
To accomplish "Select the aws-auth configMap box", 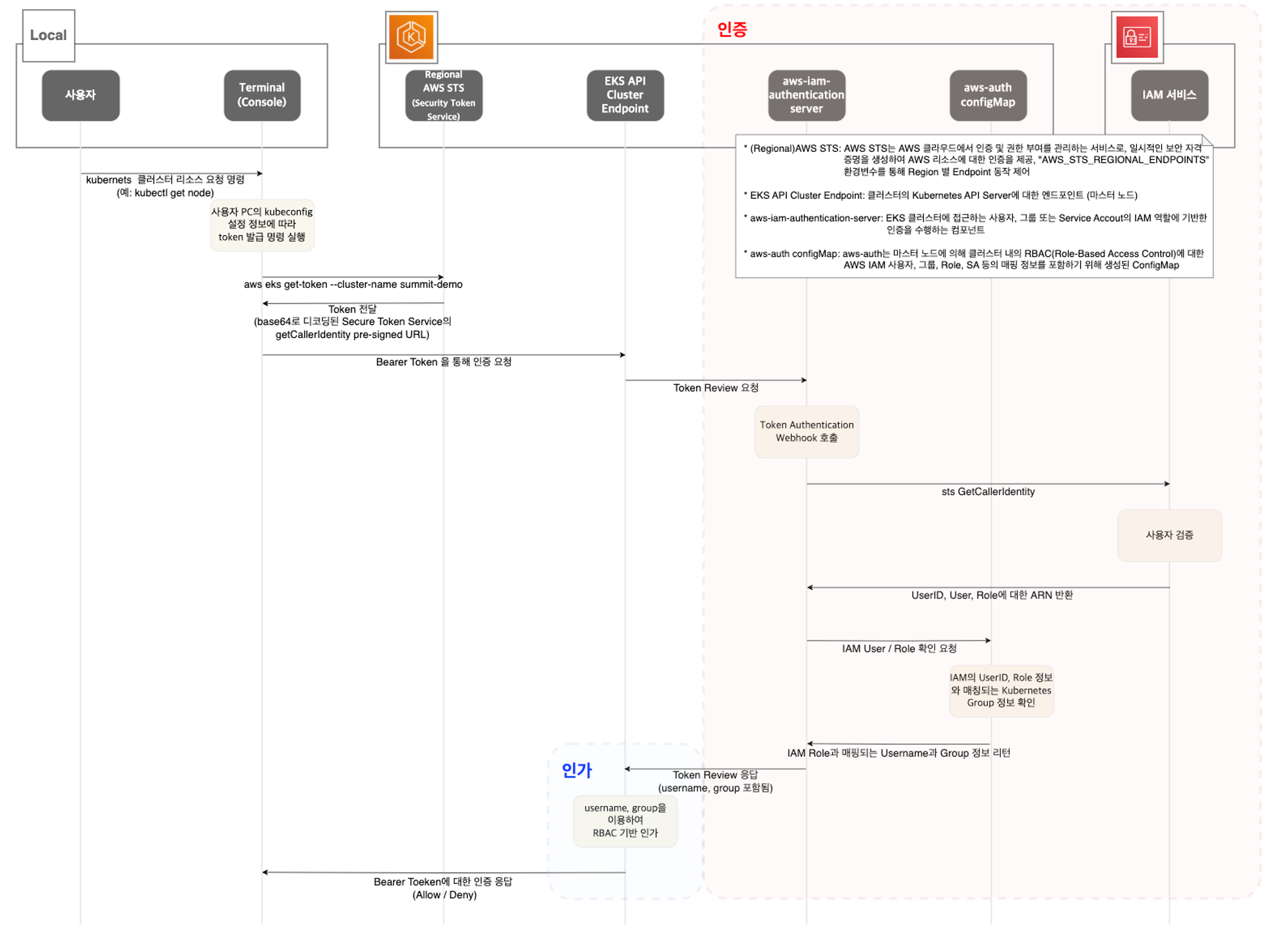I will 987,95.
